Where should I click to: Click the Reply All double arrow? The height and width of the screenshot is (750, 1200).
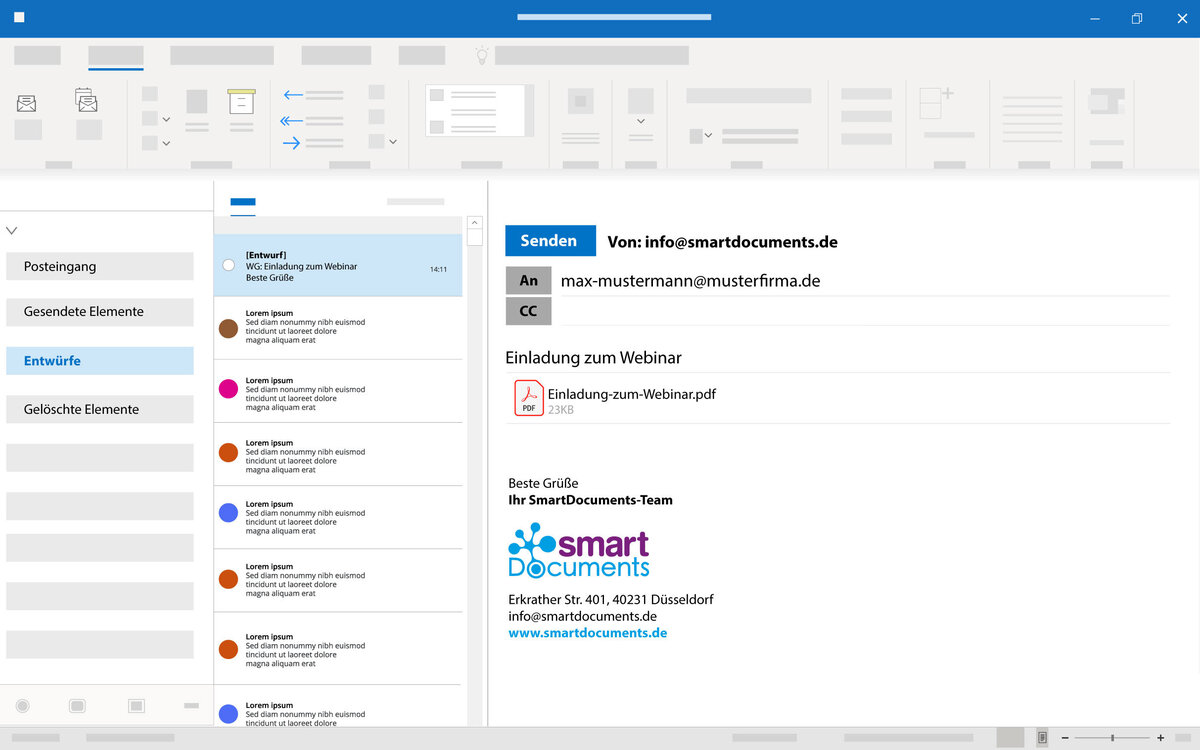point(292,120)
